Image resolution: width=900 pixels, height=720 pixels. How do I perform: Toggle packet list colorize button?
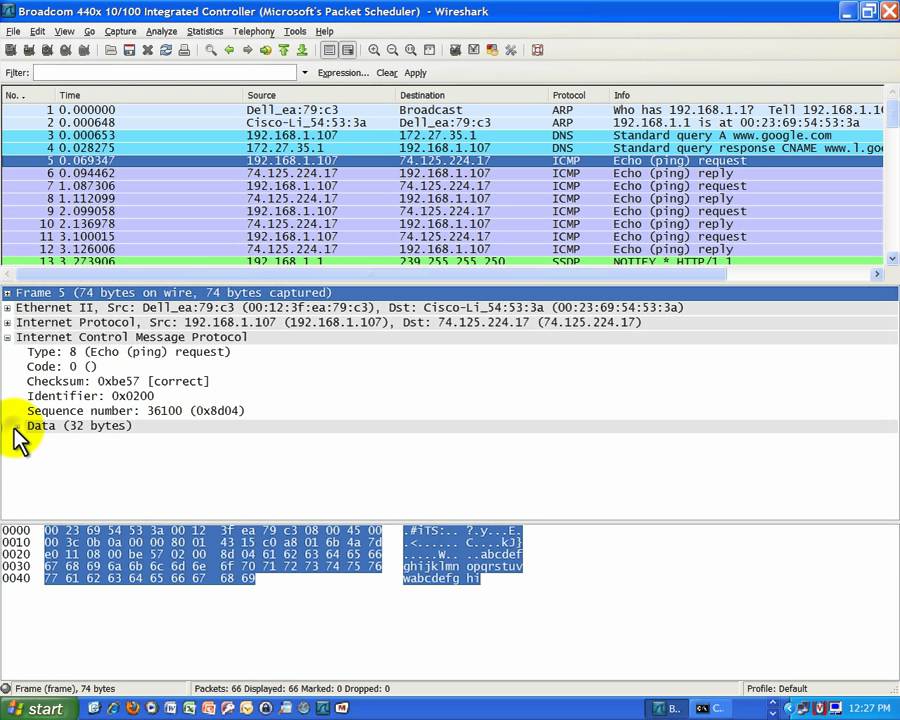[x=329, y=51]
